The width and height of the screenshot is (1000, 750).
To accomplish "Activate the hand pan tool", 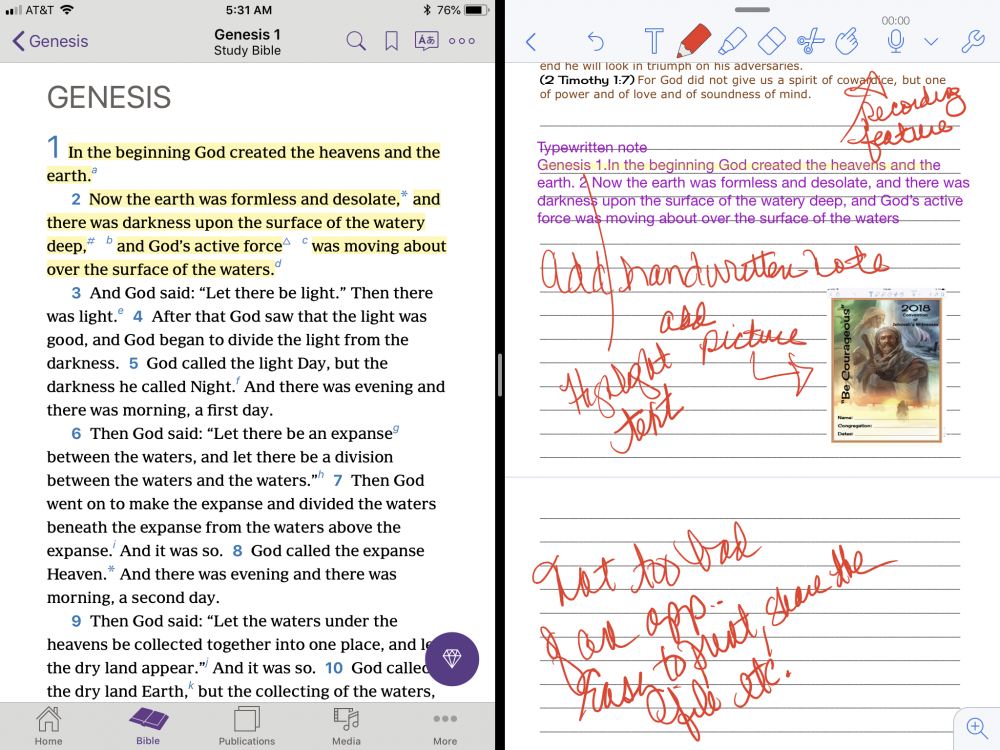I will (x=847, y=41).
